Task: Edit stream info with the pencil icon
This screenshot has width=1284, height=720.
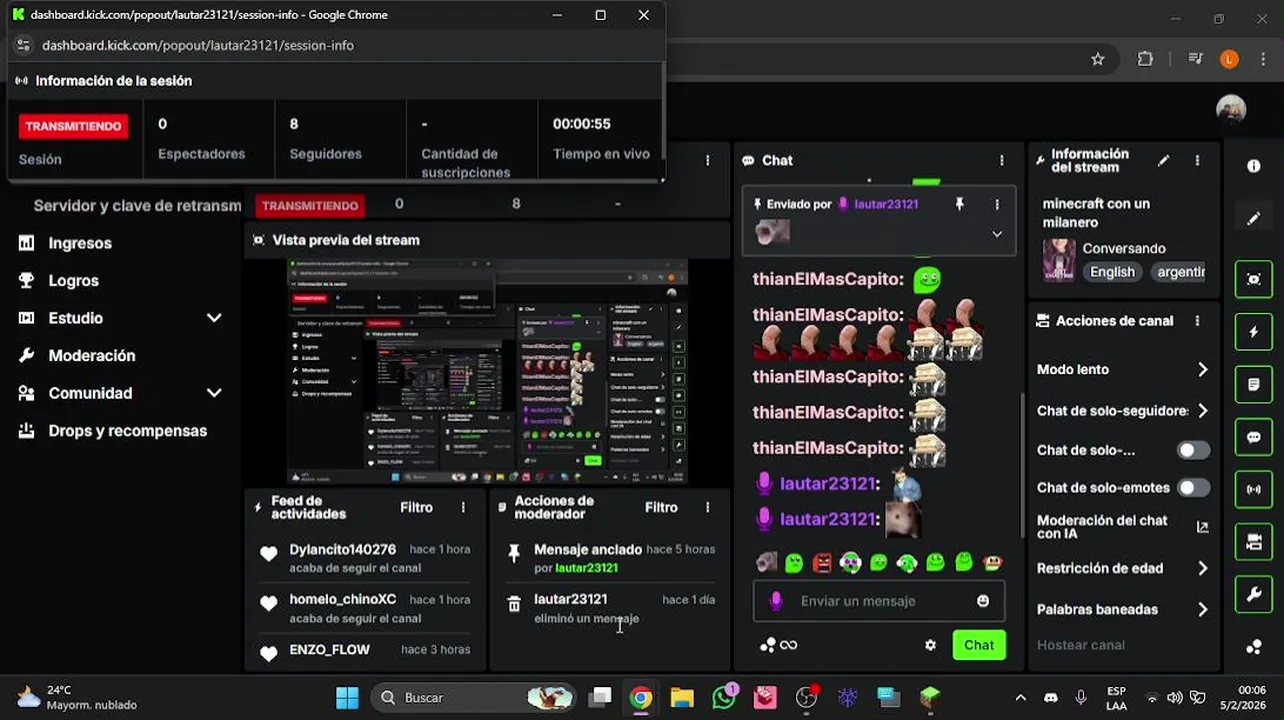Action: pyautogui.click(x=1163, y=160)
